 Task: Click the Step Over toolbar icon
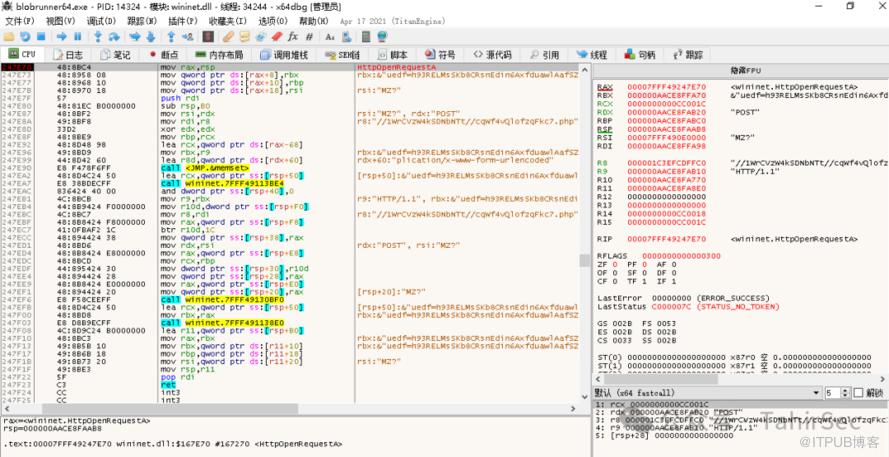coord(114,36)
